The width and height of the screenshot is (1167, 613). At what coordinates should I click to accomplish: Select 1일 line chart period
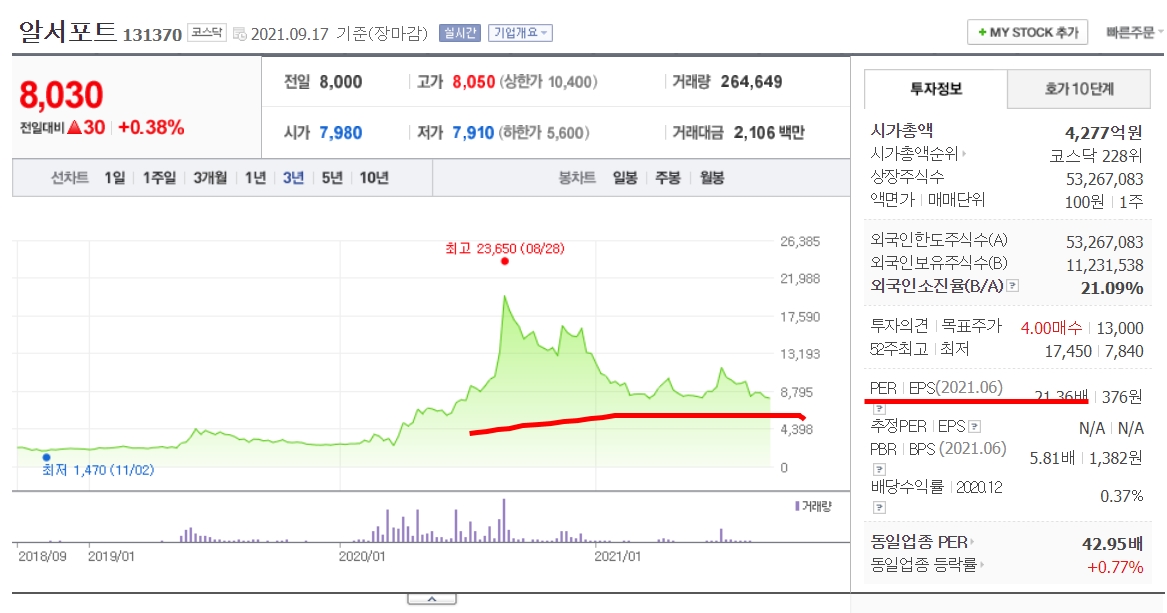click(115, 178)
